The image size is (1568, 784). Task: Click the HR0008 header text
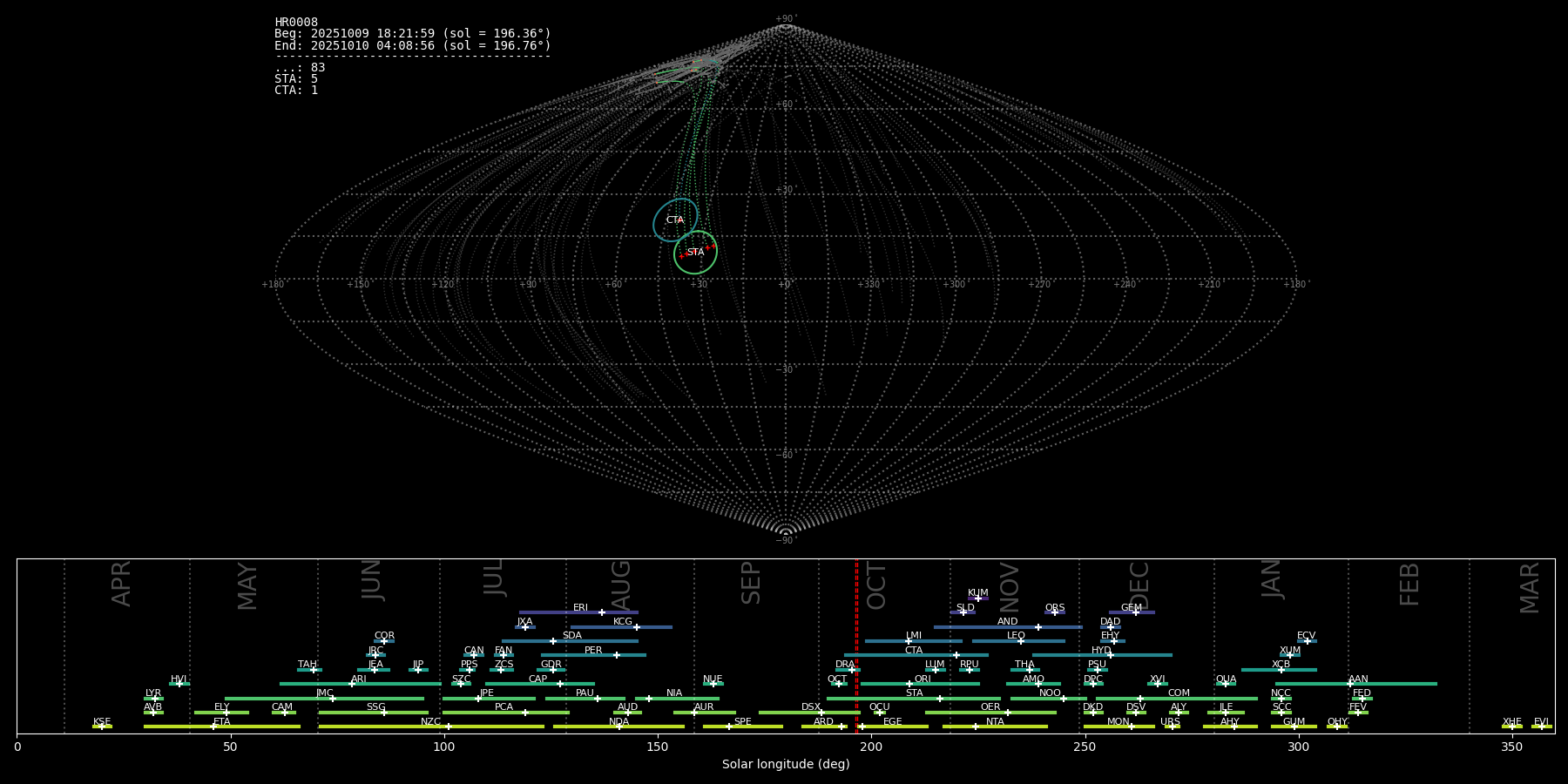[296, 23]
